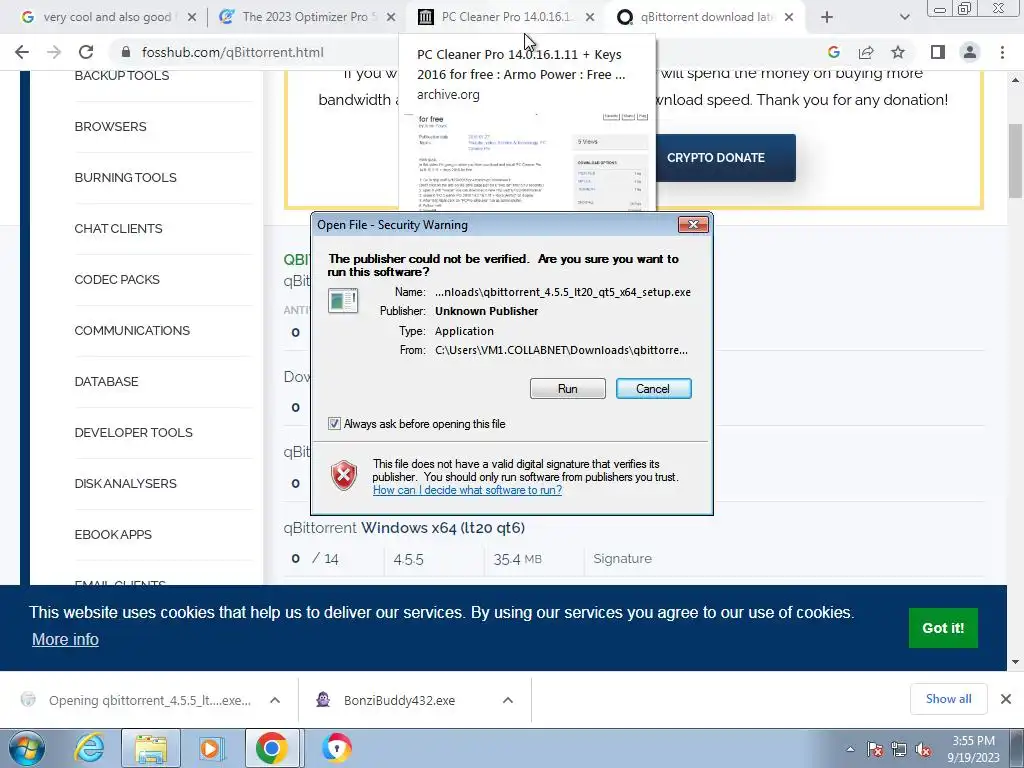Viewport: 1024px width, 768px height.
Task: Open EBOOK APPS category
Action: click(113, 534)
